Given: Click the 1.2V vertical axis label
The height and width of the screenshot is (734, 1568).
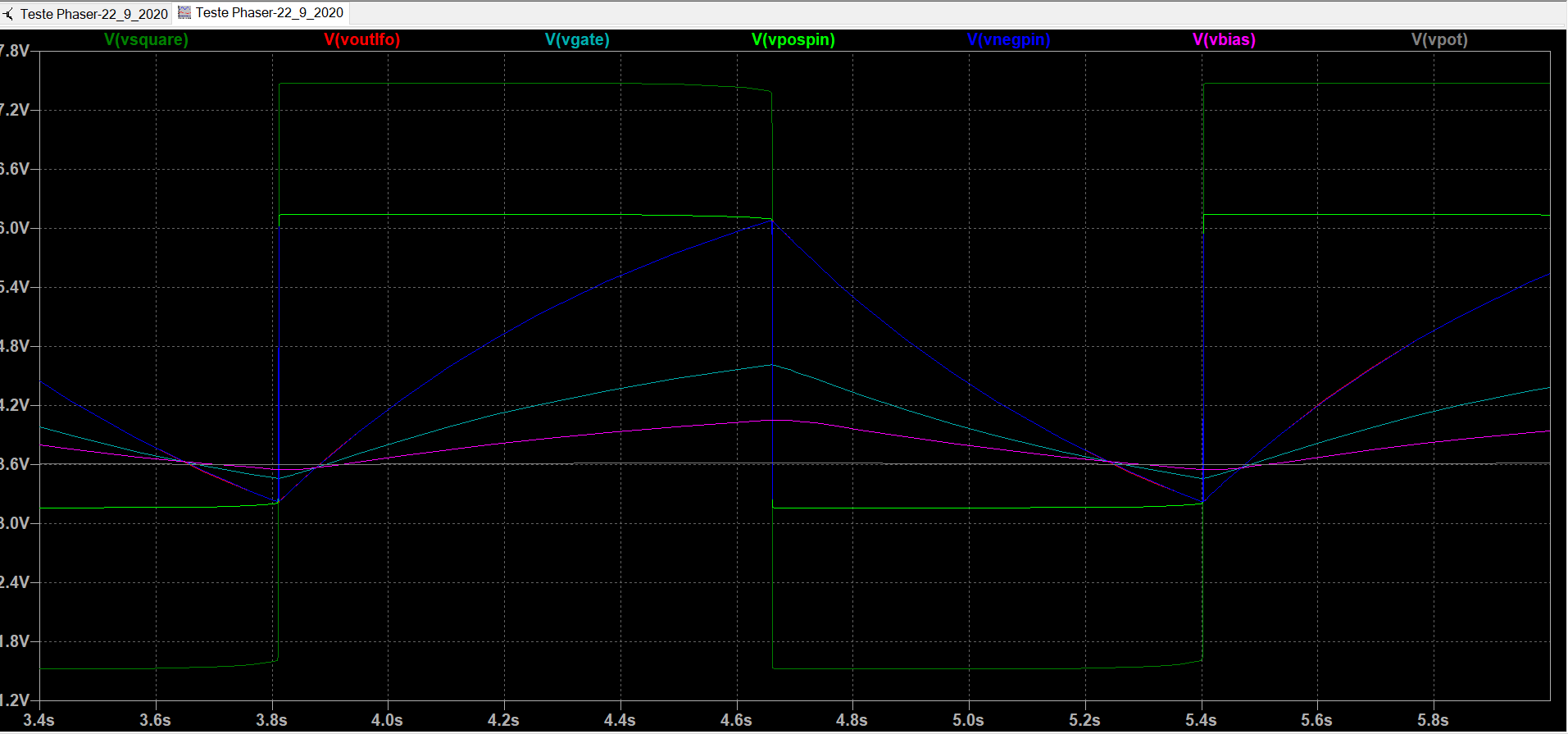Looking at the screenshot, I should 15,700.
